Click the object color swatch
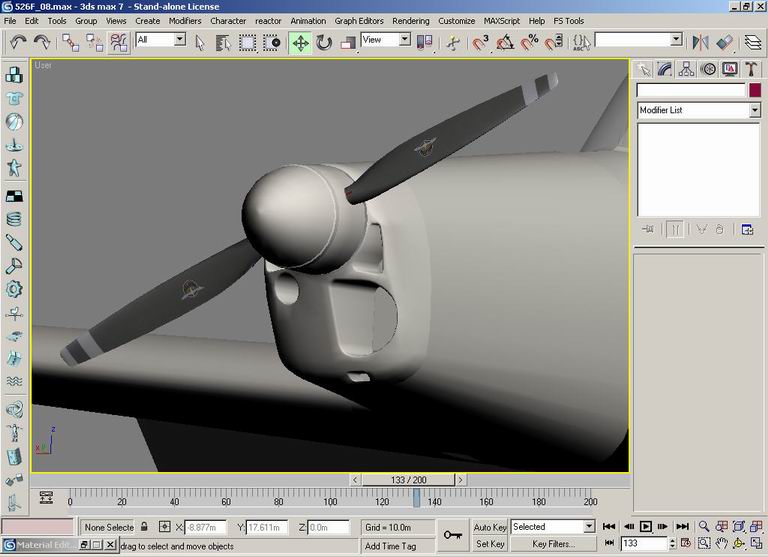This screenshot has width=768, height=557. pos(755,90)
